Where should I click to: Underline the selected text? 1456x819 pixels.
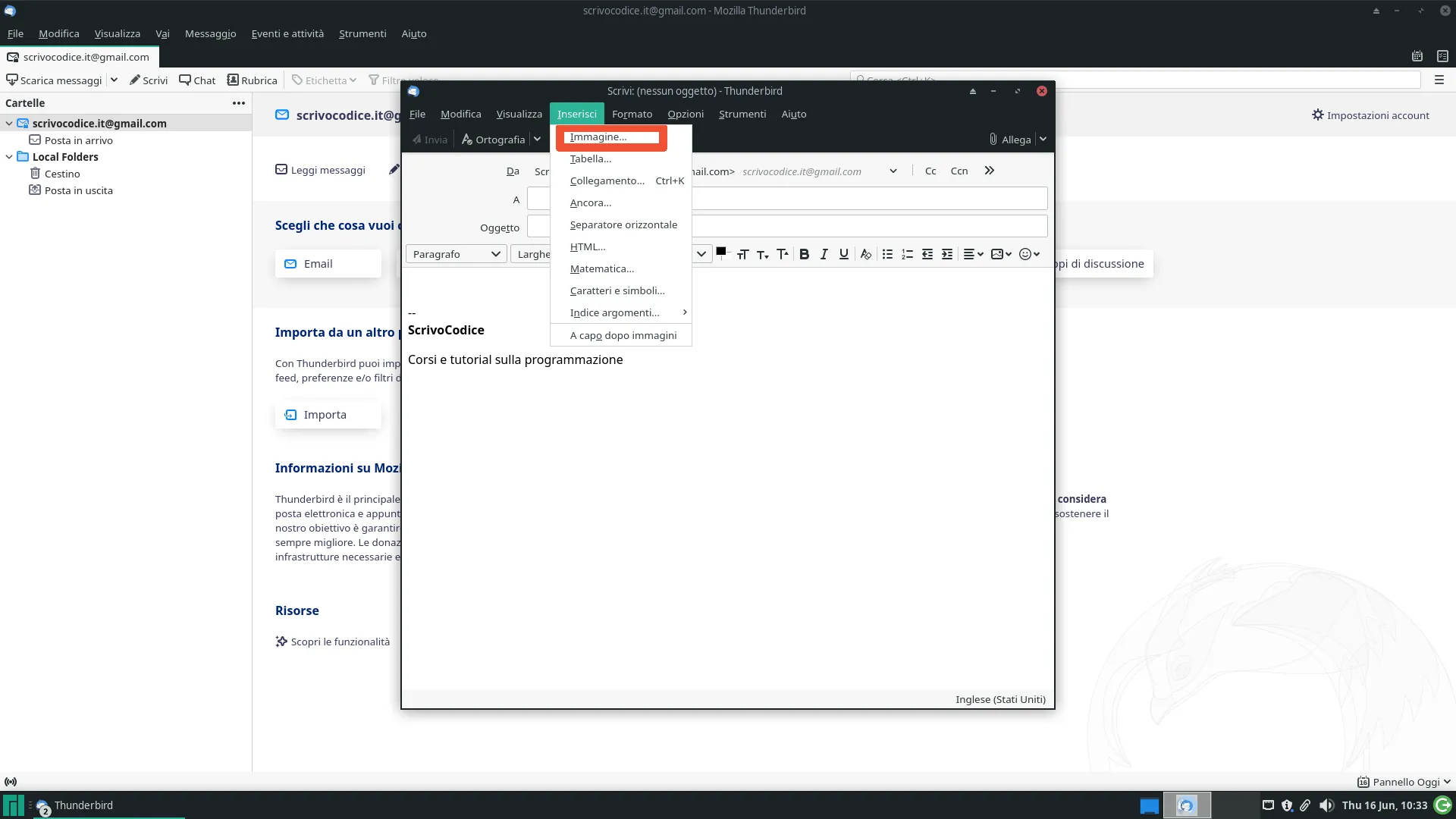pyautogui.click(x=843, y=254)
